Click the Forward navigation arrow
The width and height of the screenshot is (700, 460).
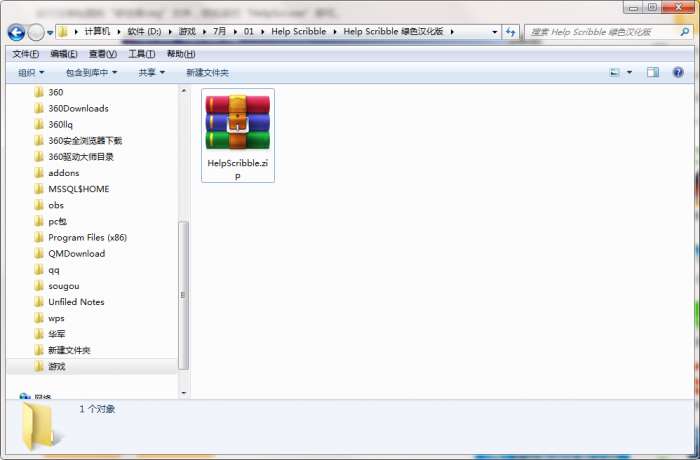pyautogui.click(x=36, y=32)
